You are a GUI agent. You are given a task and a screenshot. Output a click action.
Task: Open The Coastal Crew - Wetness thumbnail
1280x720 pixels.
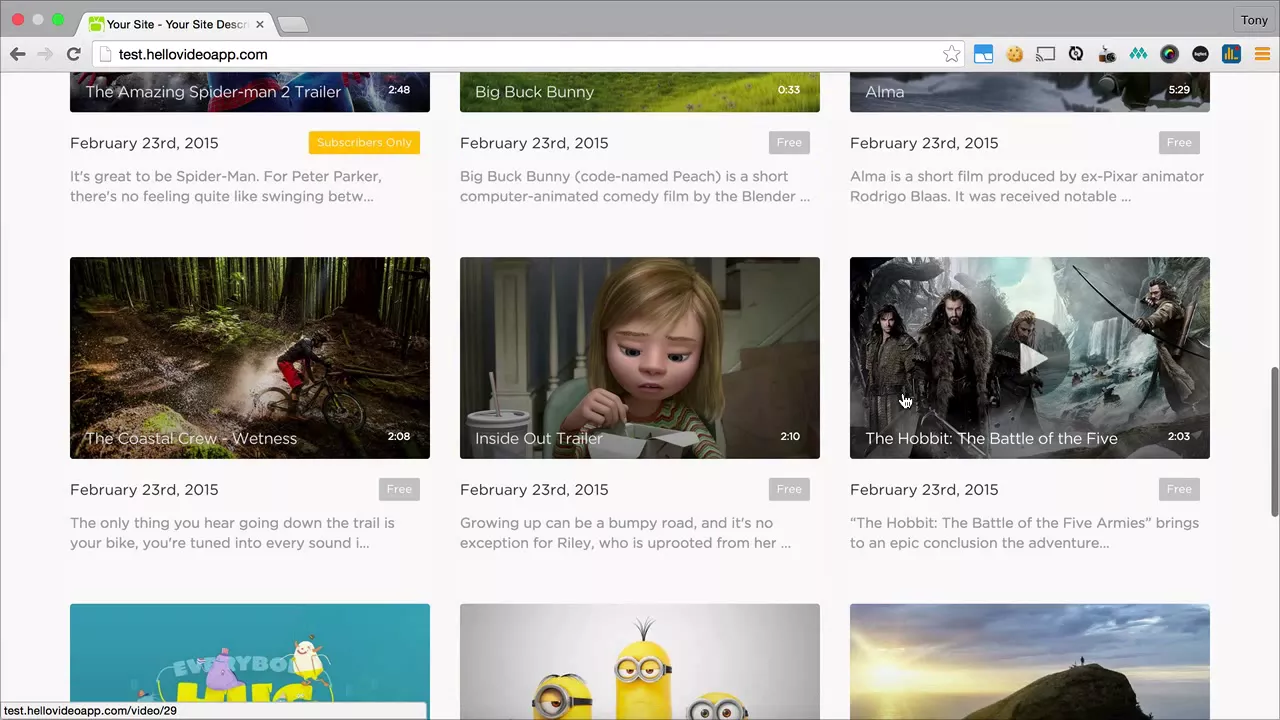pyautogui.click(x=250, y=358)
